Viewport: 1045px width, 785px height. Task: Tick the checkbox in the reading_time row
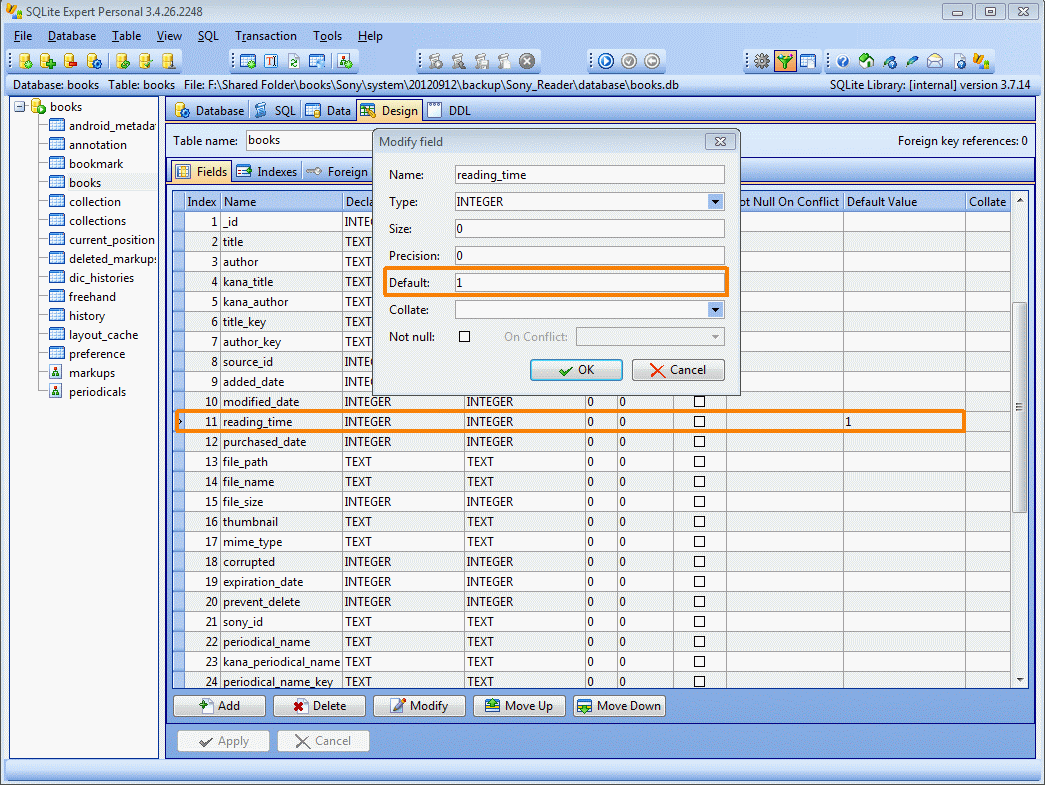tap(699, 422)
